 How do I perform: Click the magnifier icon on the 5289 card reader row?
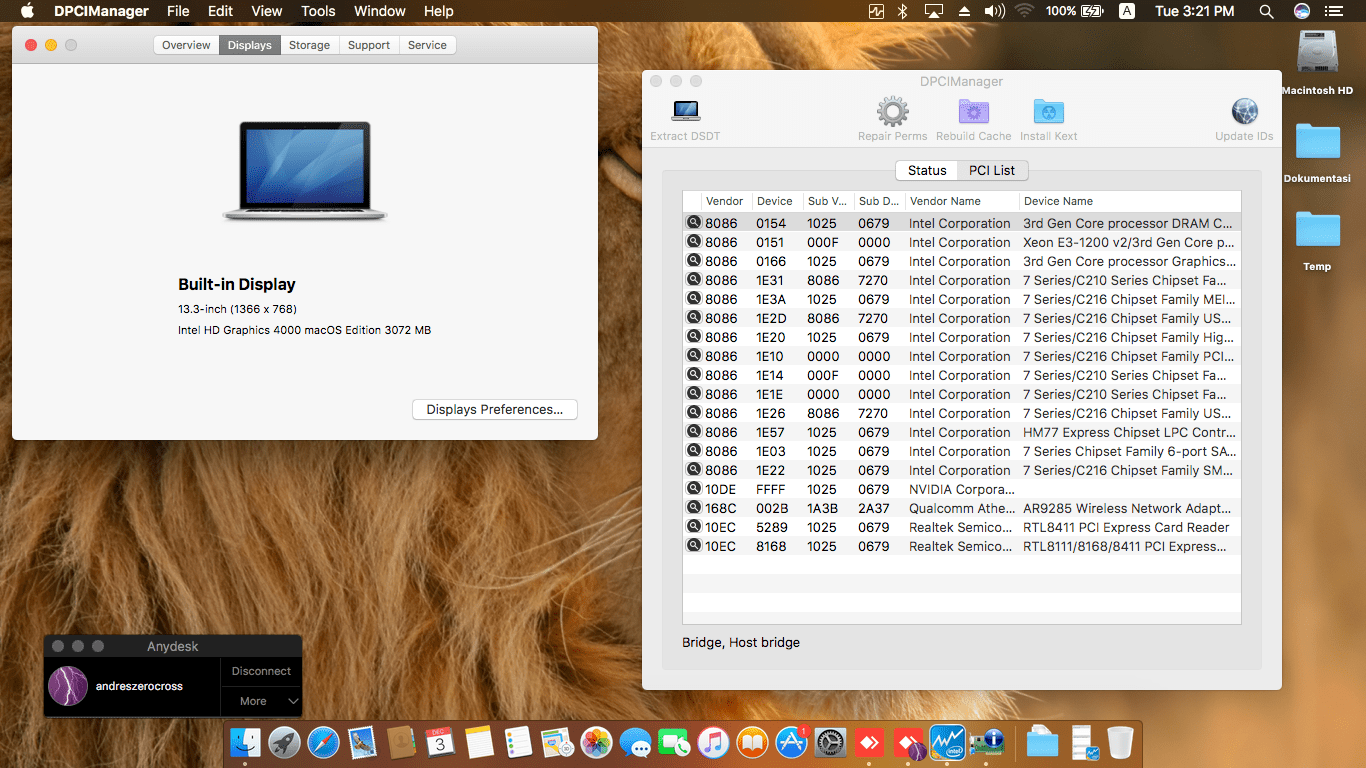(x=693, y=527)
